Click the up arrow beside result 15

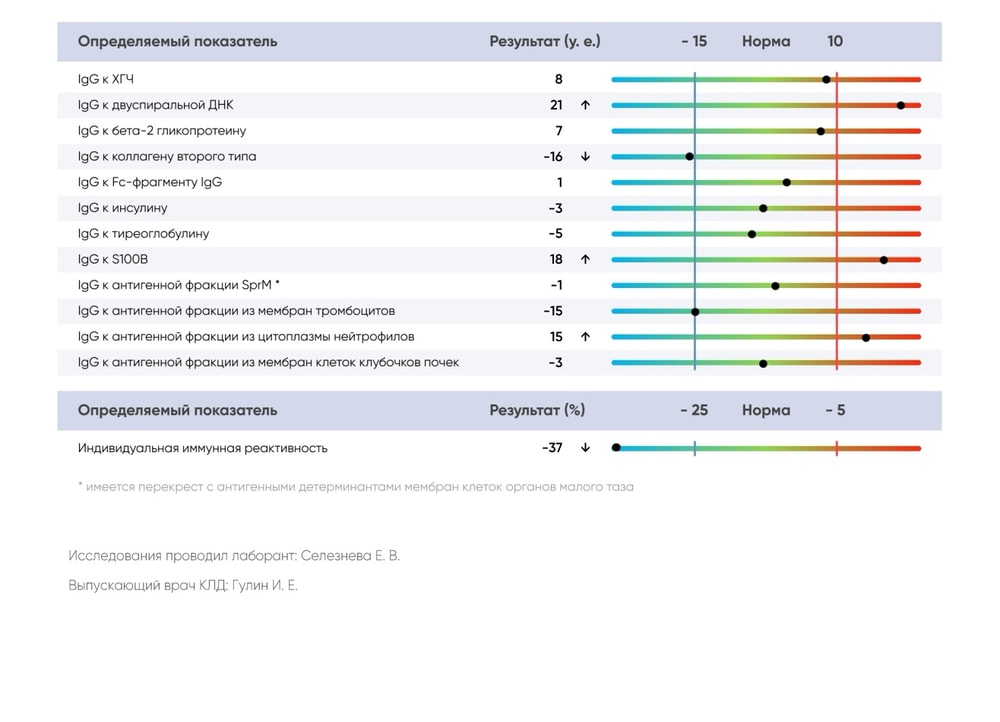click(x=585, y=337)
